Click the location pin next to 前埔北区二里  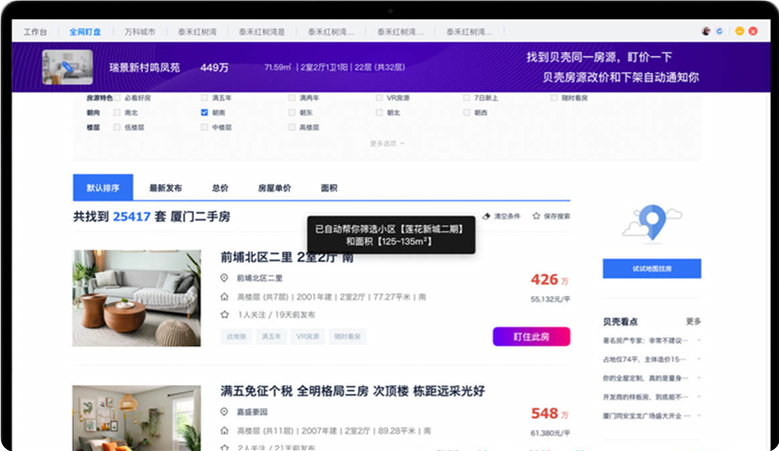coord(224,278)
